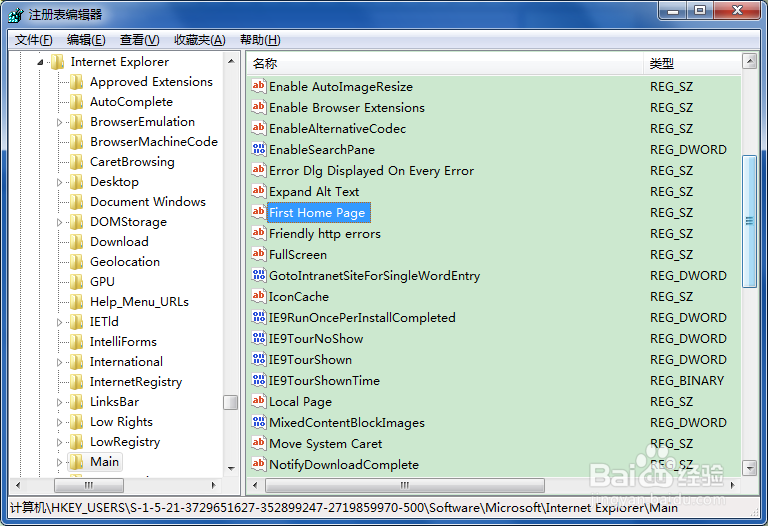Select the Download registry key
The image size is (768, 526).
pos(119,242)
